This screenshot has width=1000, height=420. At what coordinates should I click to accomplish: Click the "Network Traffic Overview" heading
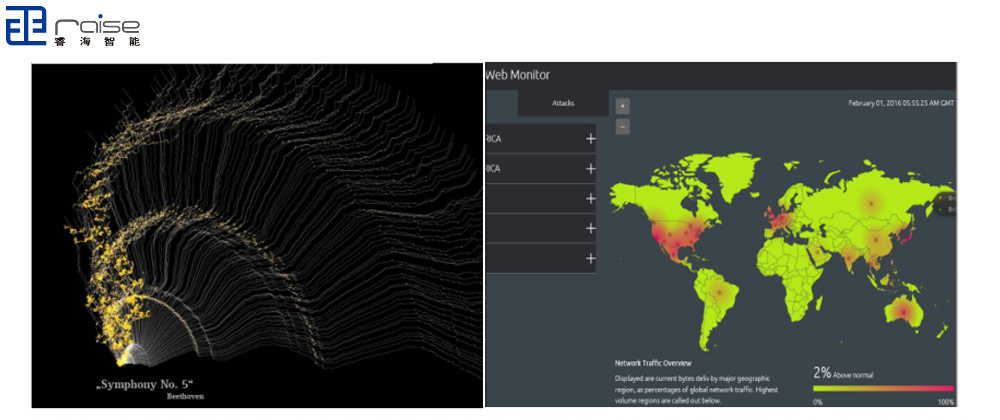pos(653,363)
